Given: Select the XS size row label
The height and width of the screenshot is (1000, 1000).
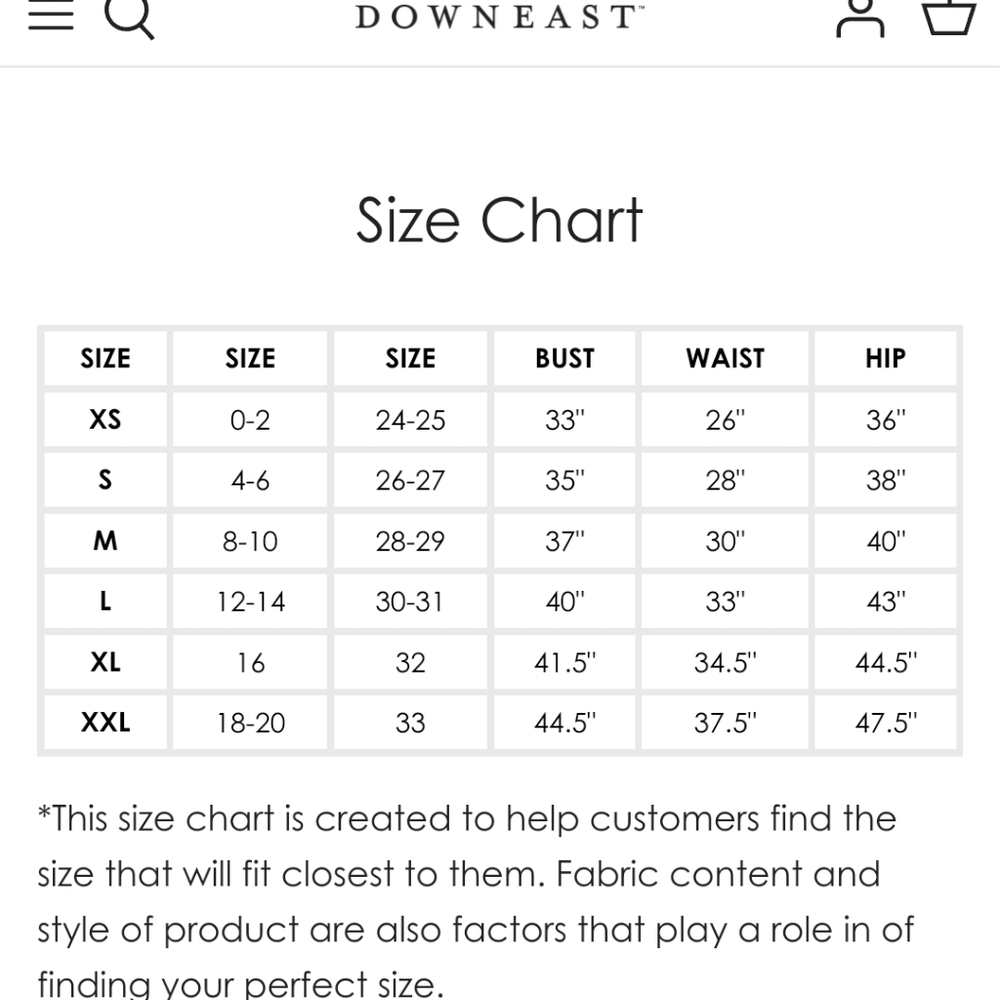Looking at the screenshot, I should (x=105, y=420).
